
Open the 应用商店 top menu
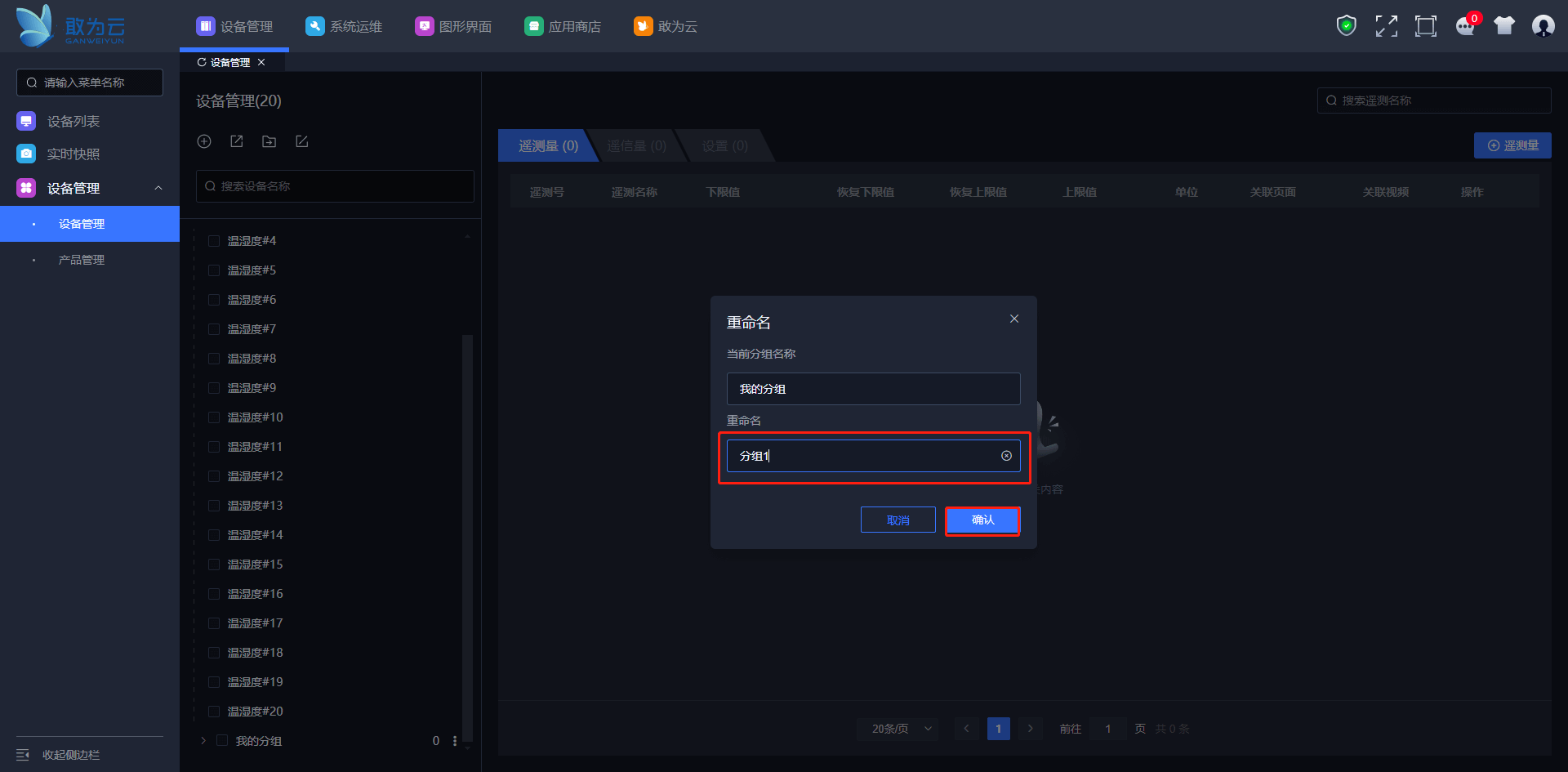(563, 26)
